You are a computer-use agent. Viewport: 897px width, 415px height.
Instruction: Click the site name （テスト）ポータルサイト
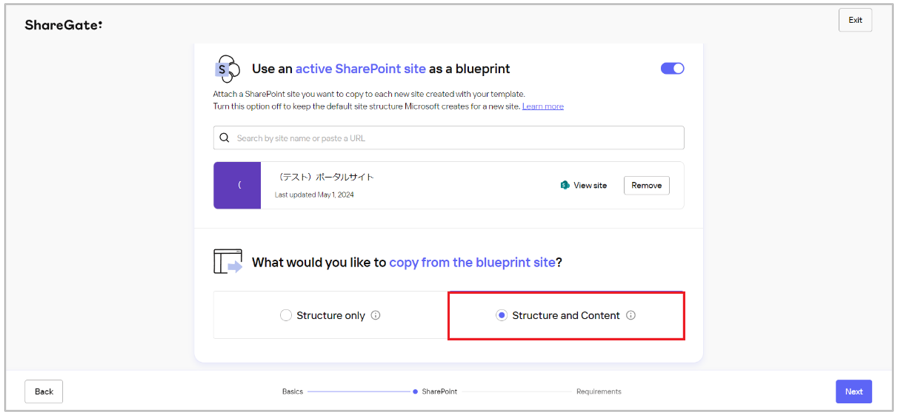point(324,177)
